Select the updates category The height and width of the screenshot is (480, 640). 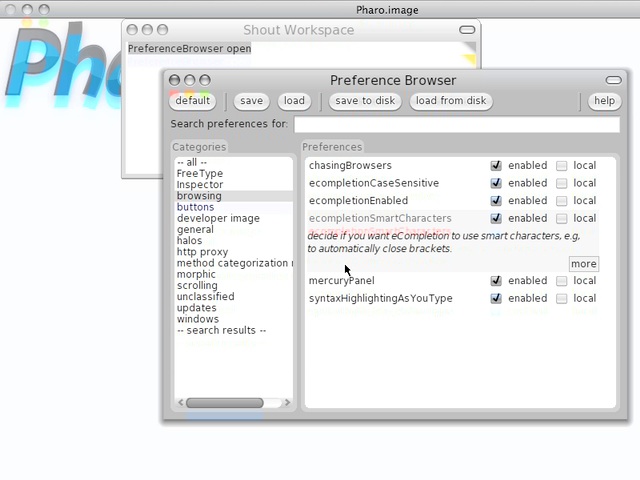pos(233,308)
